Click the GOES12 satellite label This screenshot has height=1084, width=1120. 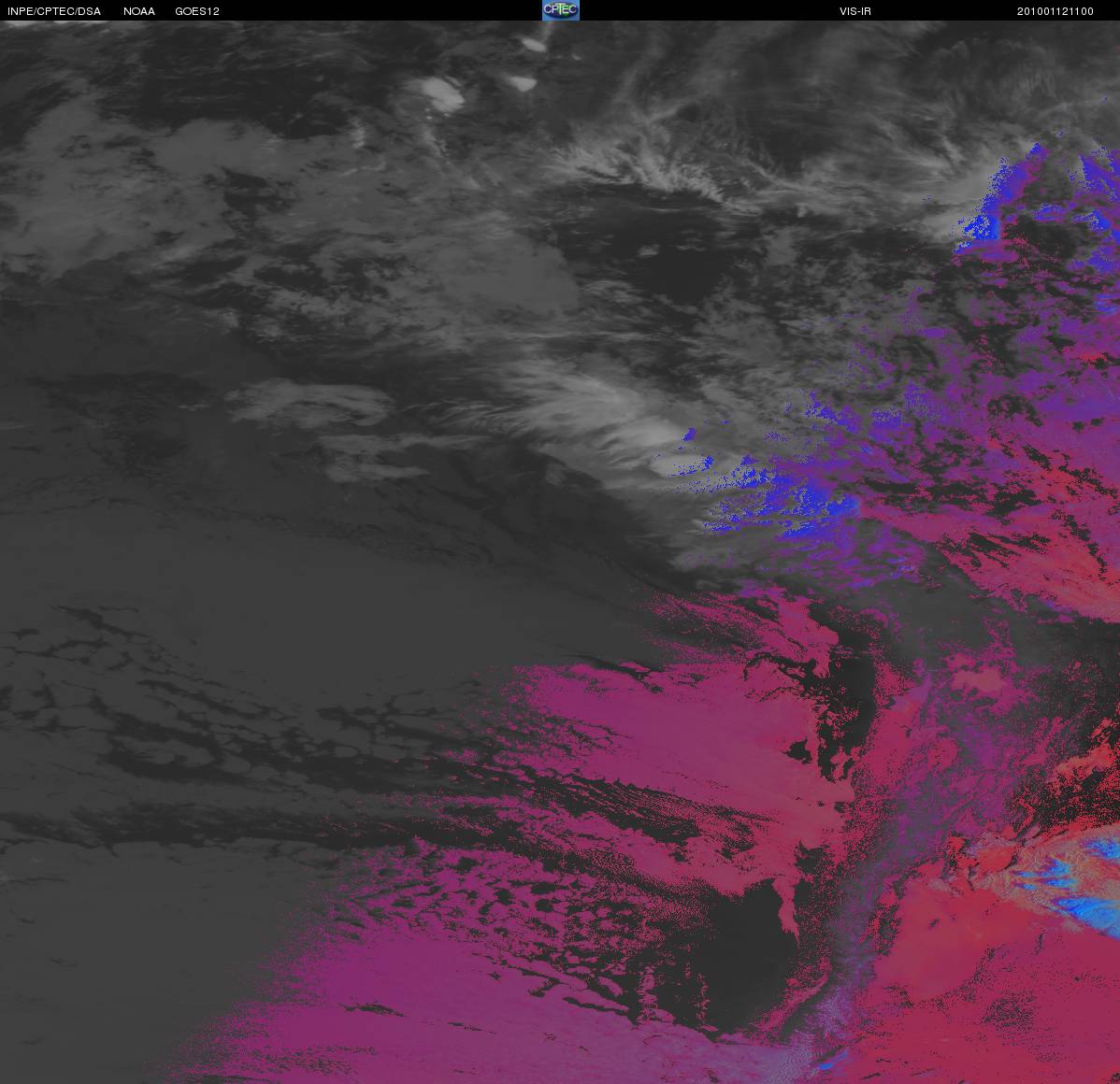(x=197, y=11)
